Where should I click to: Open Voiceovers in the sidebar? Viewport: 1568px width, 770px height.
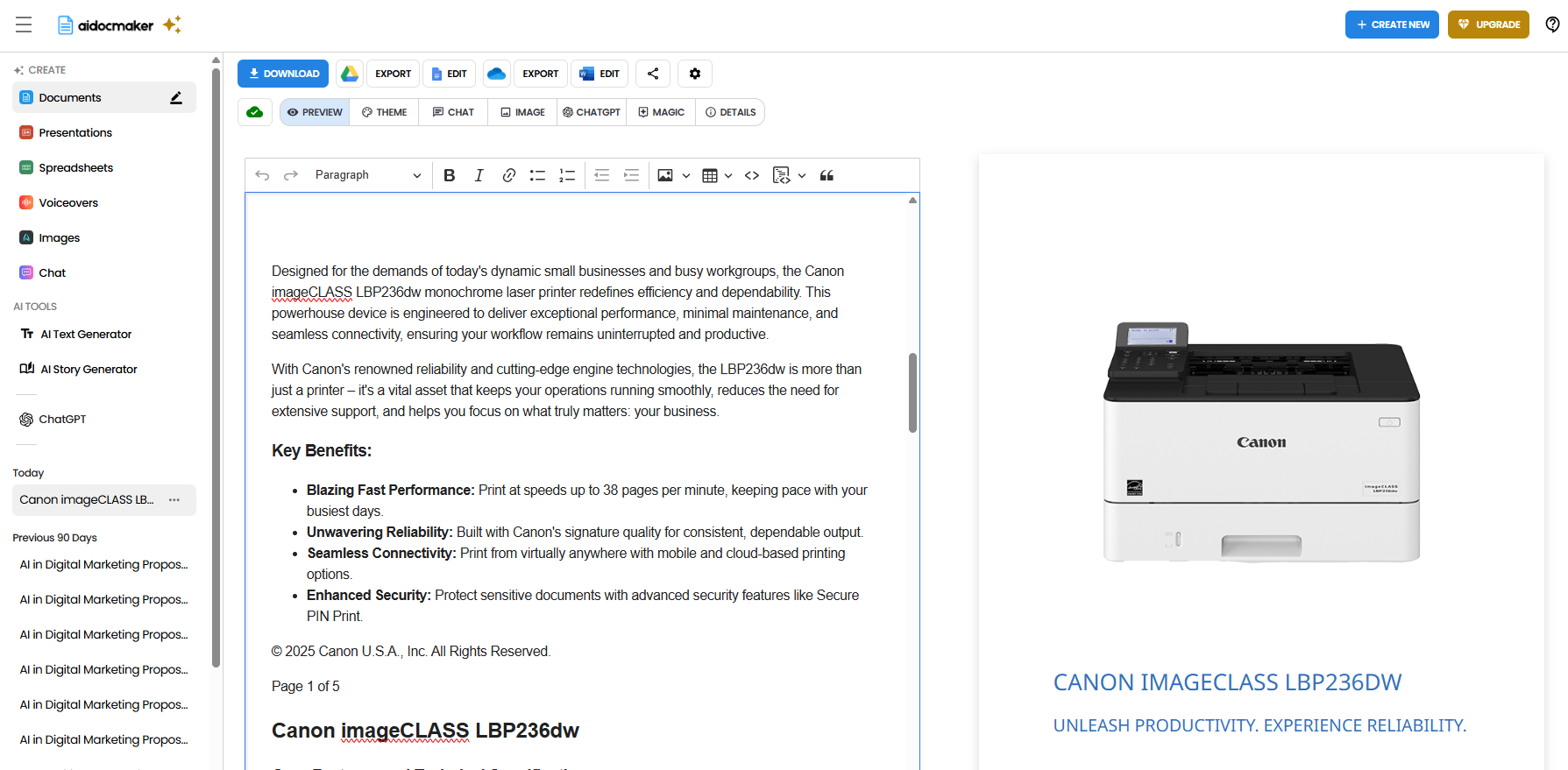(104, 203)
